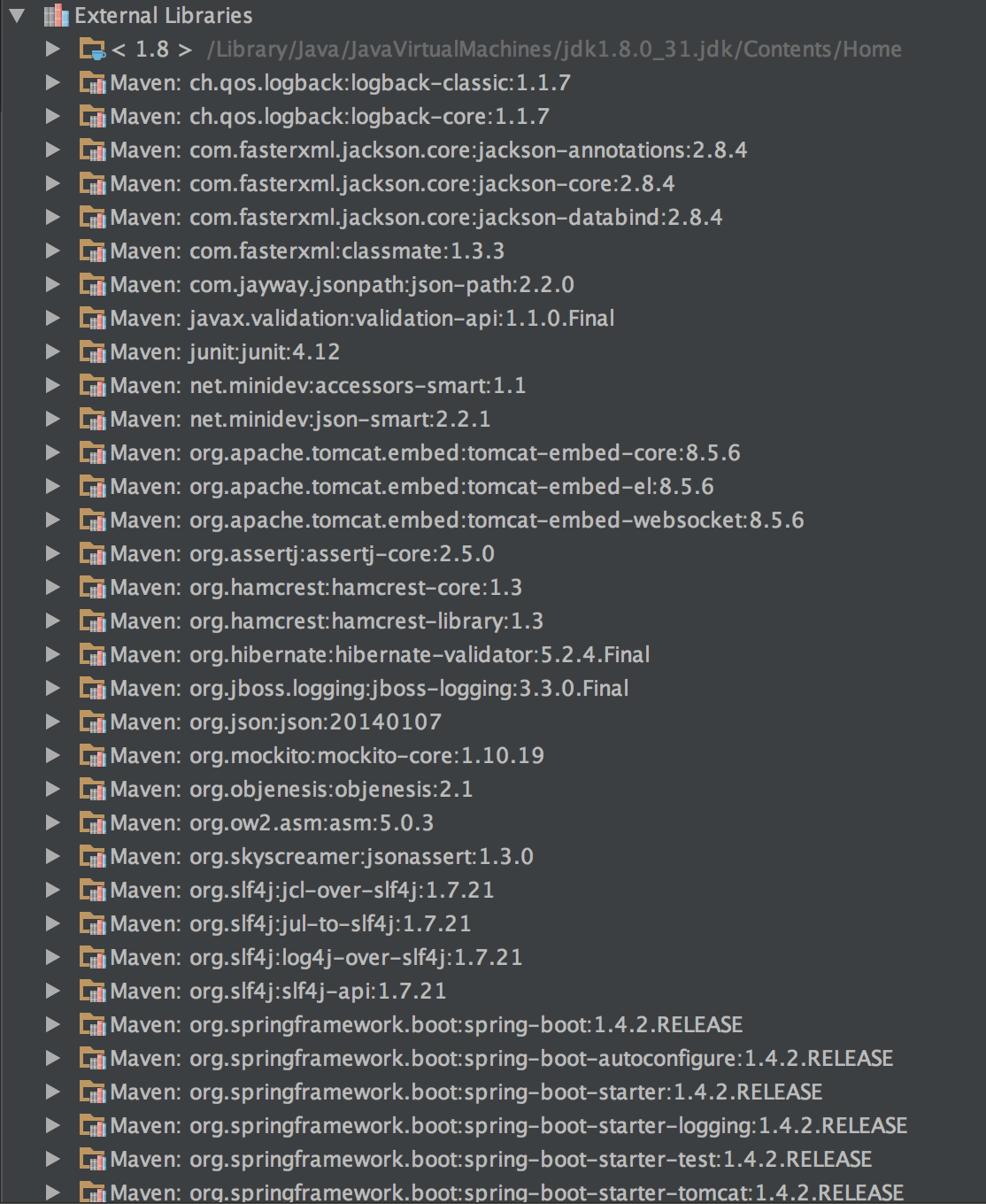Select 'Maven: ch.qos.logback:logback-core:1.1.7' row
Screen dimensions: 986x1204
(329, 117)
